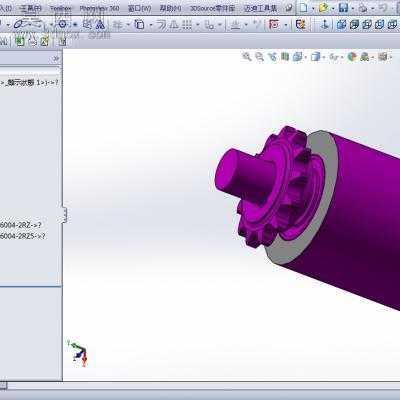The image size is (400, 400).
Task: Select the fourth standard view cube
Action: pyautogui.click(x=380, y=24)
